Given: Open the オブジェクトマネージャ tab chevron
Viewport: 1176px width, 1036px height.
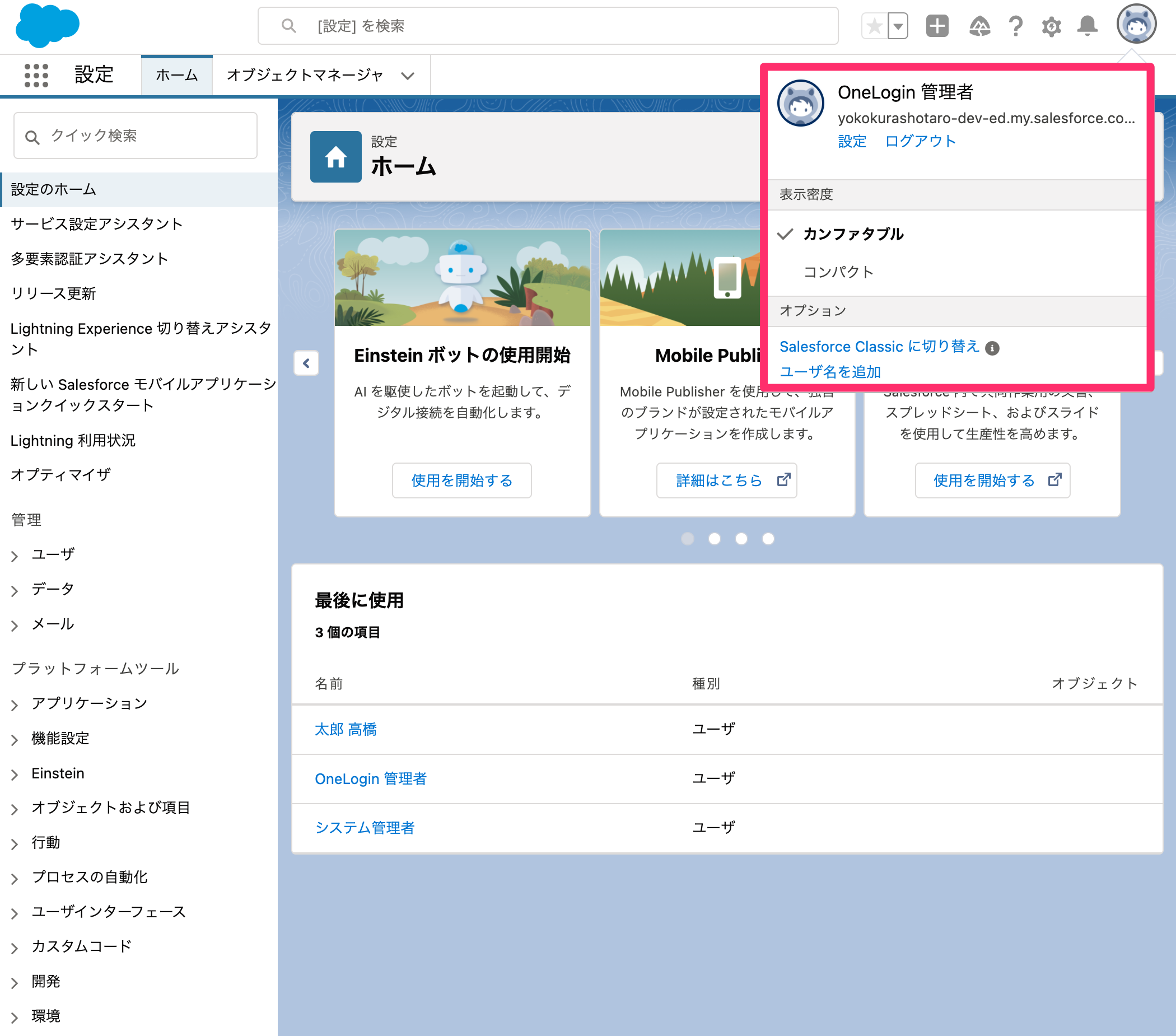Looking at the screenshot, I should 407,76.
